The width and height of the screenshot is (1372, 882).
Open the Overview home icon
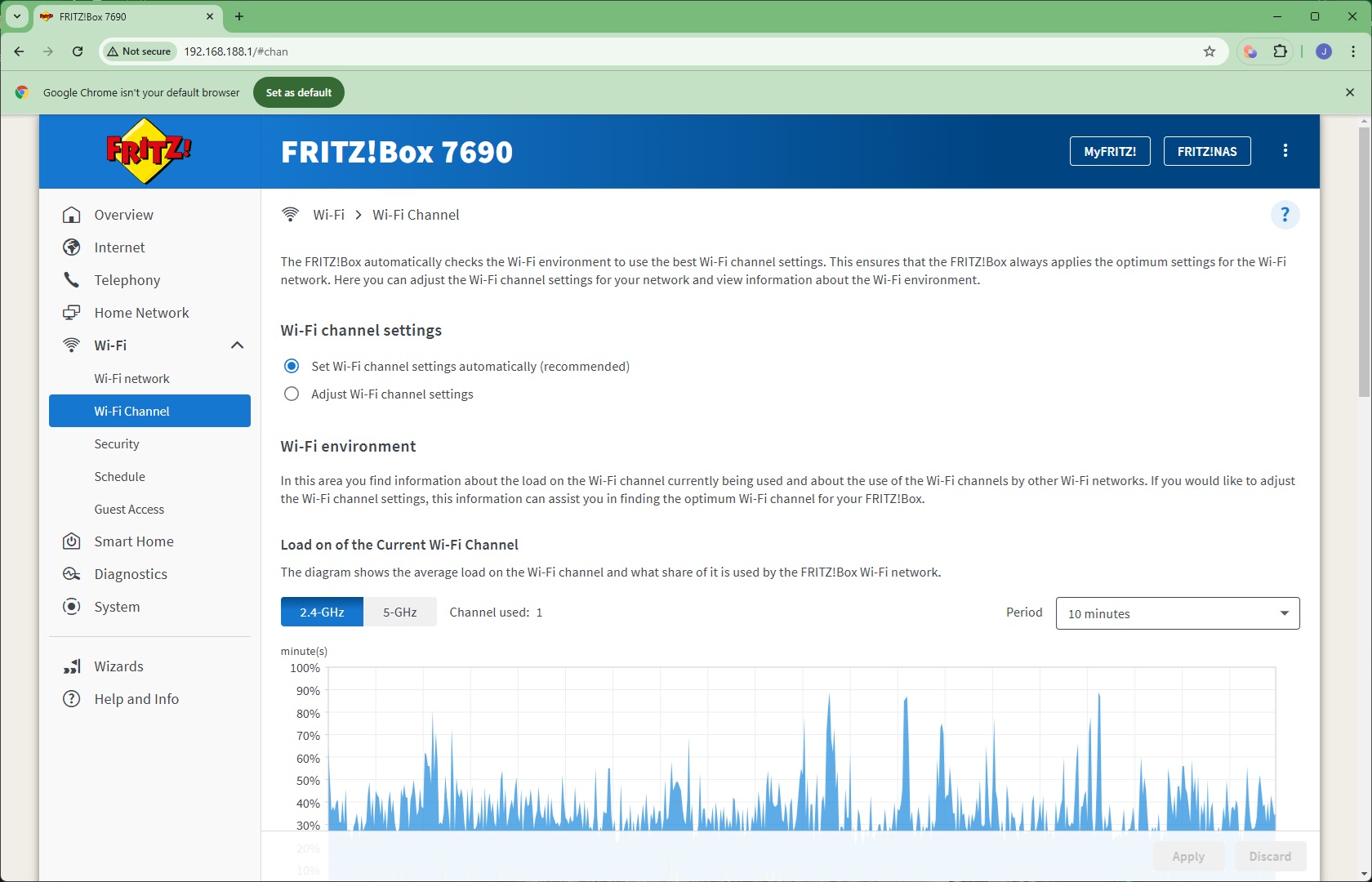click(x=72, y=215)
